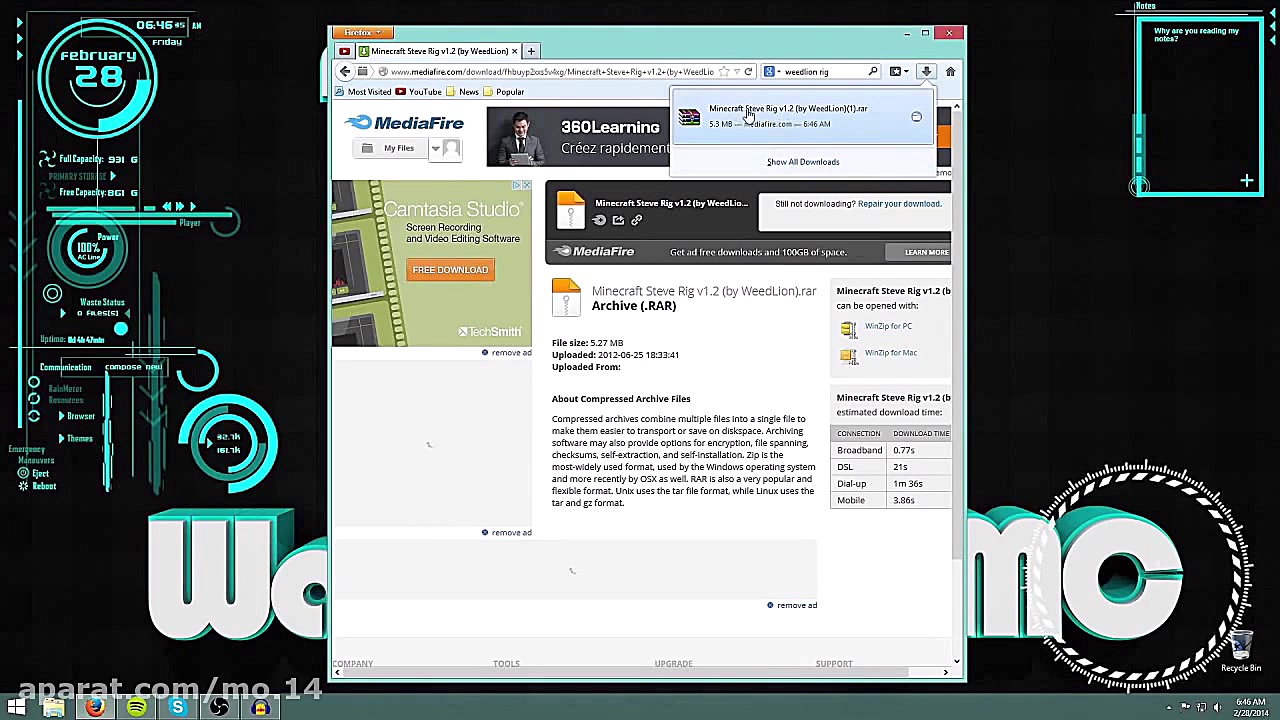Click the share icon in file bar
This screenshot has width=1280, height=720.
point(618,220)
